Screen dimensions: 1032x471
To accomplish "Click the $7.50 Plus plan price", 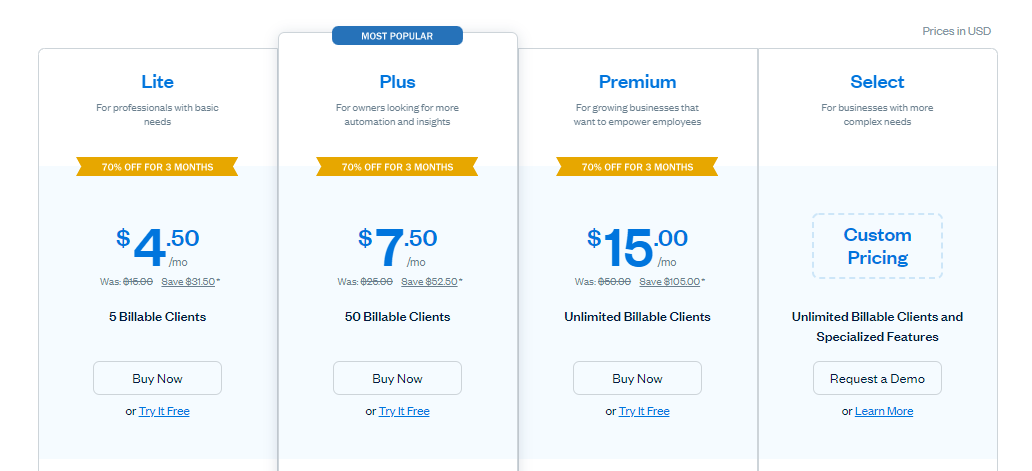I will coord(397,243).
